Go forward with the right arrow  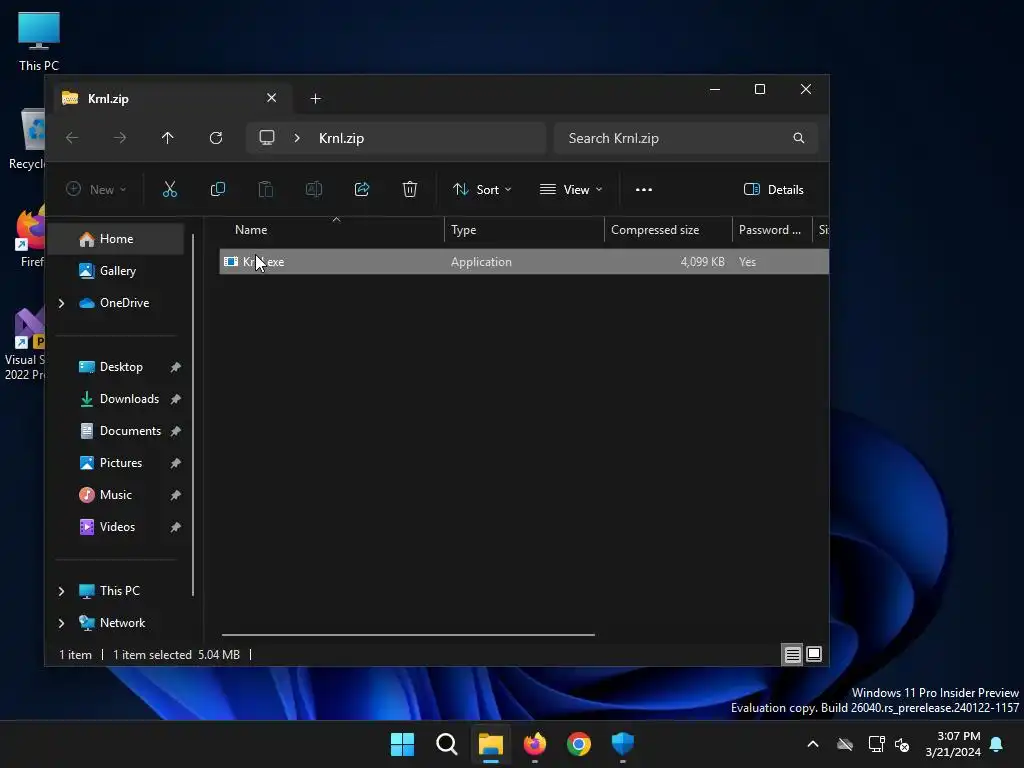point(120,138)
